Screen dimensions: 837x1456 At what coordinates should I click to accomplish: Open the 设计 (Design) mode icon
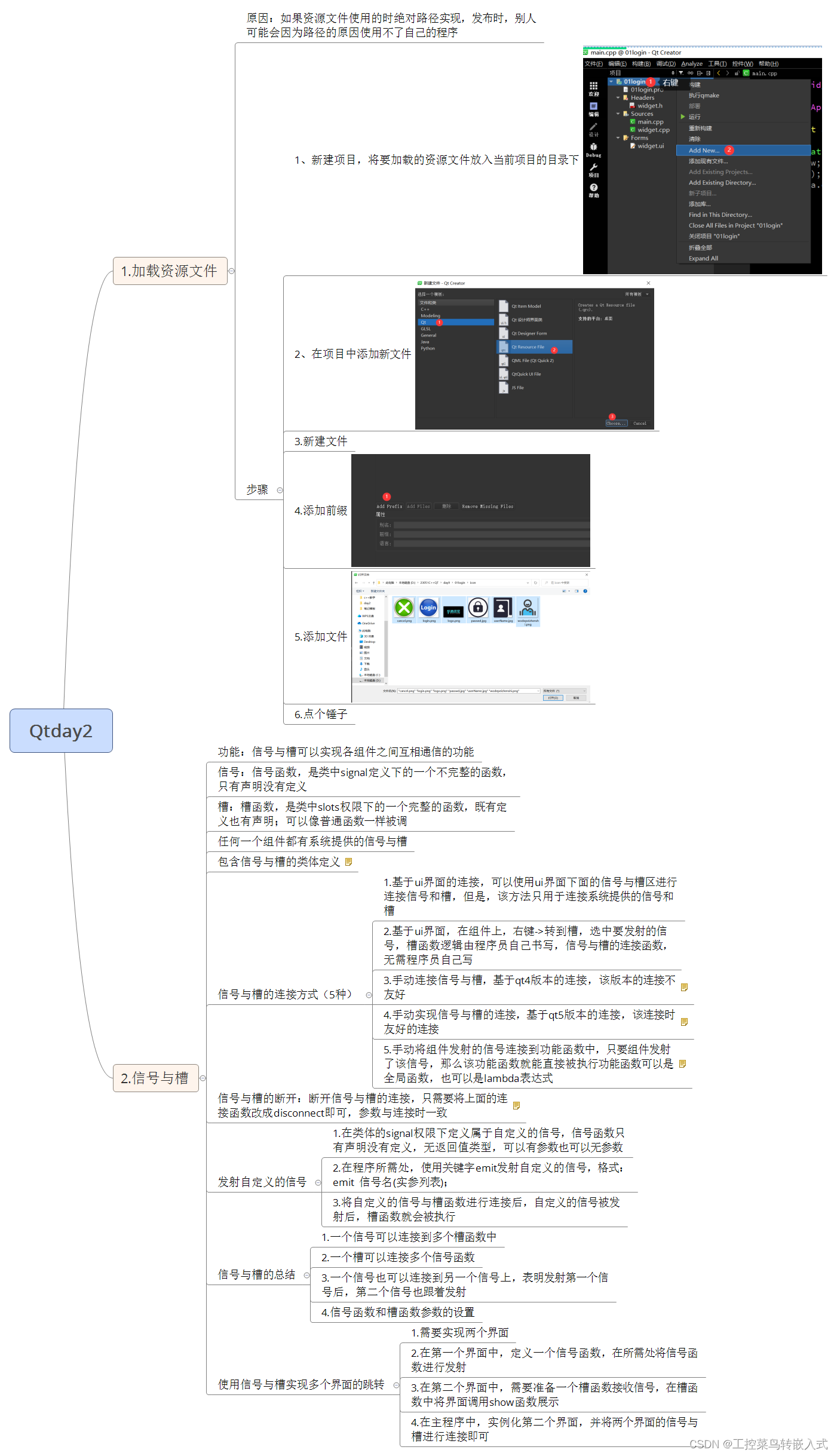[x=593, y=130]
